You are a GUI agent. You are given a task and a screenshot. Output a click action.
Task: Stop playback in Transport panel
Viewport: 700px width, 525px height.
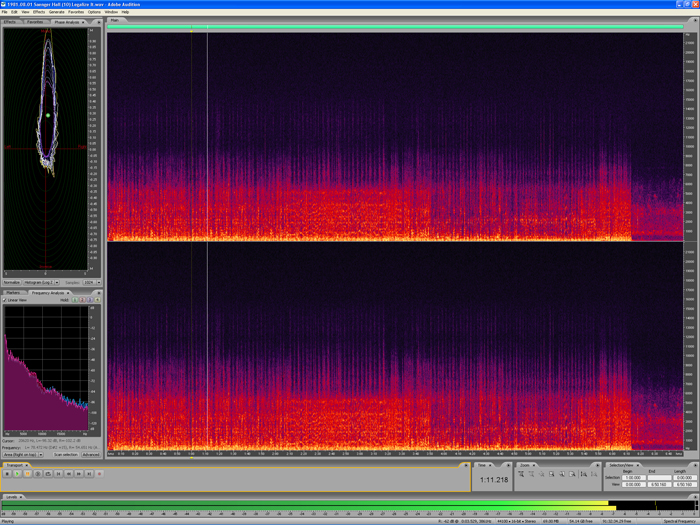(x=7, y=474)
